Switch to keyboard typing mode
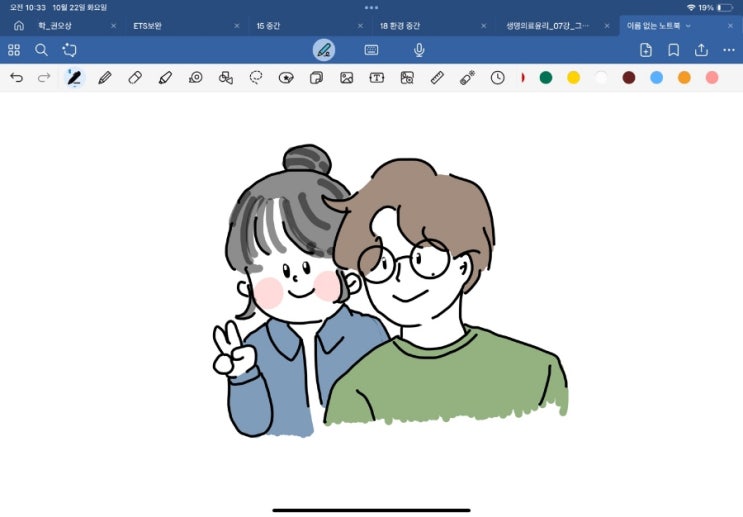 [x=372, y=50]
